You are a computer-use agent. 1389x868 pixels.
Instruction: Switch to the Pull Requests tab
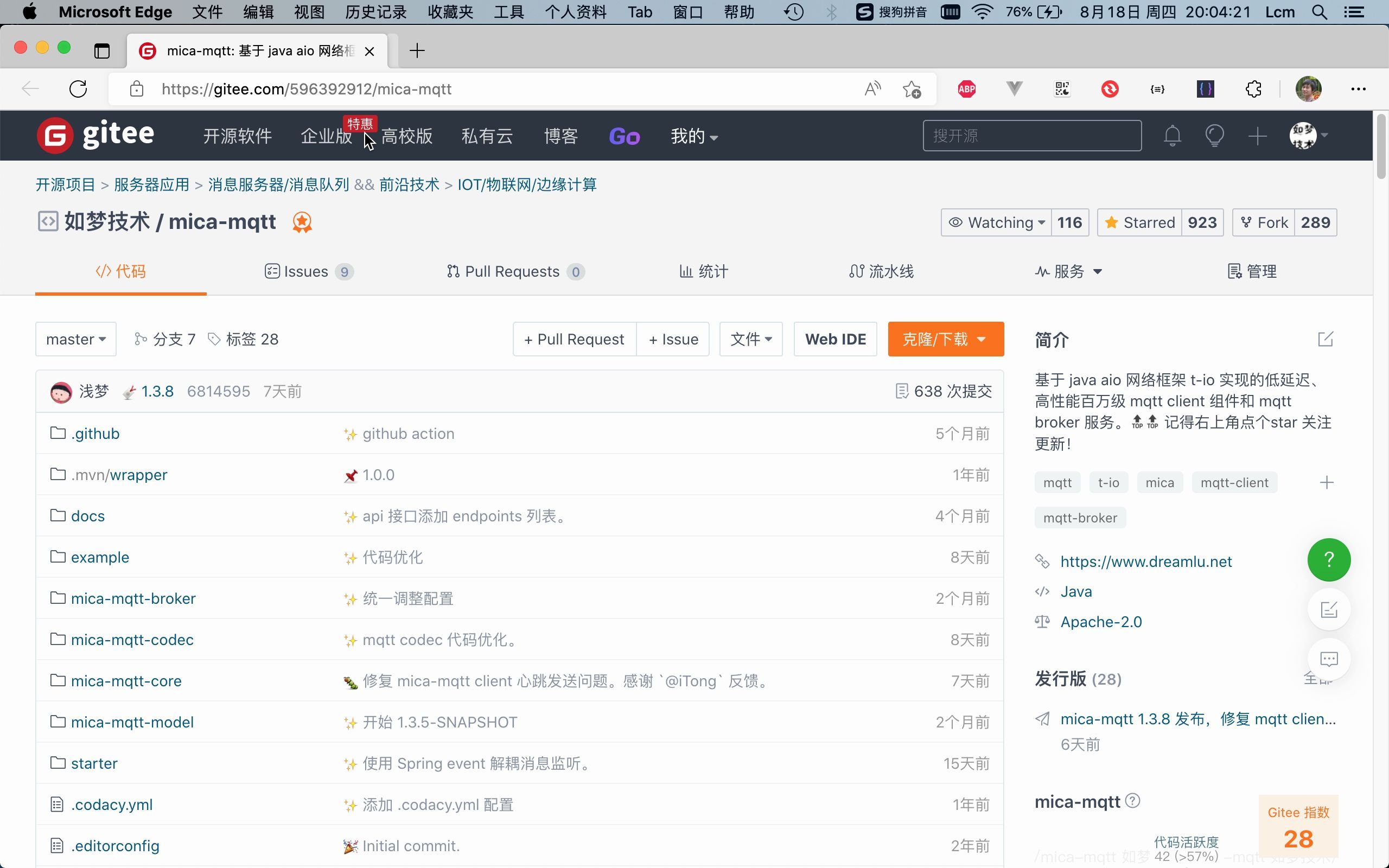pos(515,272)
